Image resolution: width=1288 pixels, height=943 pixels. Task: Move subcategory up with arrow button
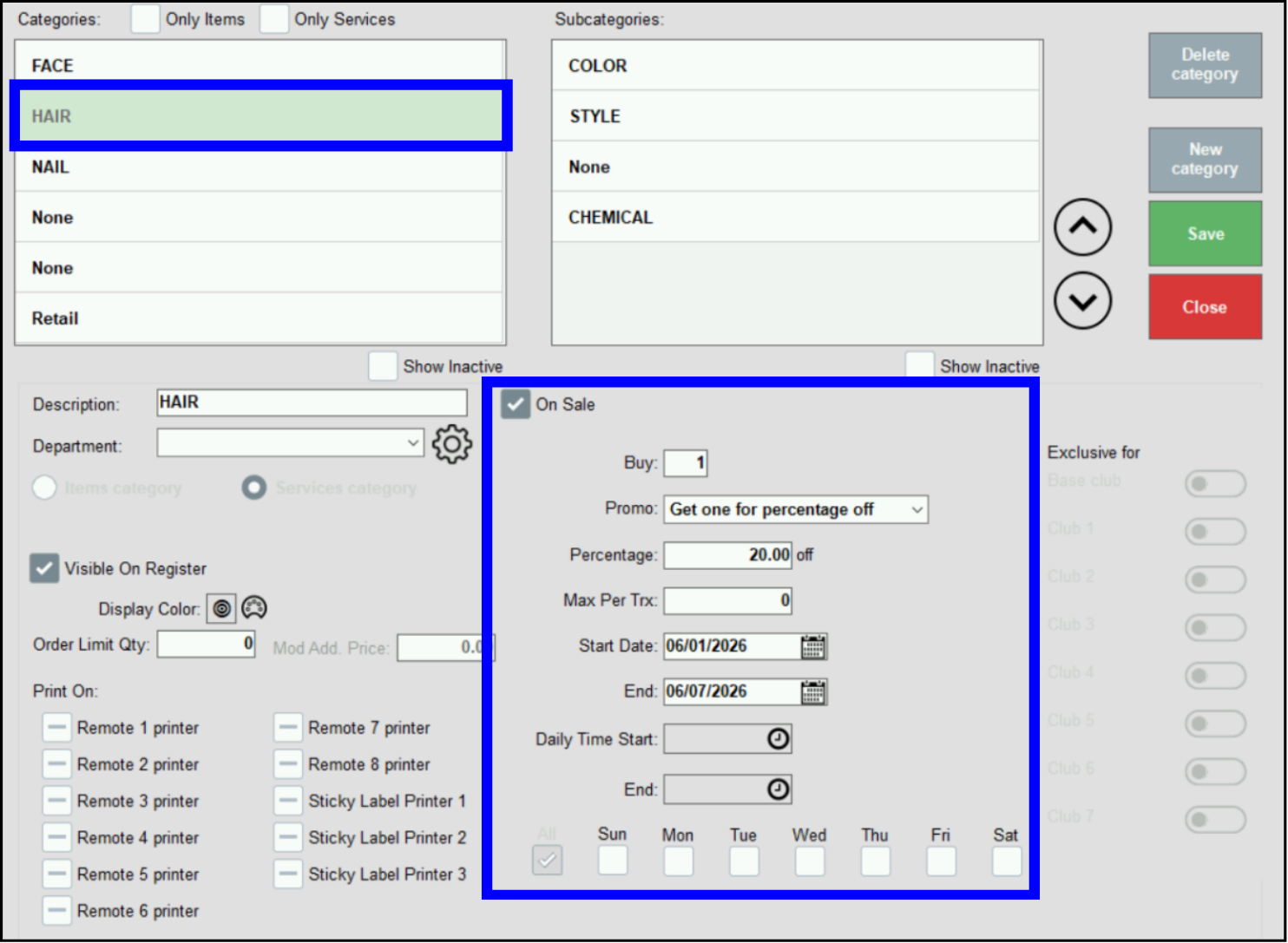1082,227
